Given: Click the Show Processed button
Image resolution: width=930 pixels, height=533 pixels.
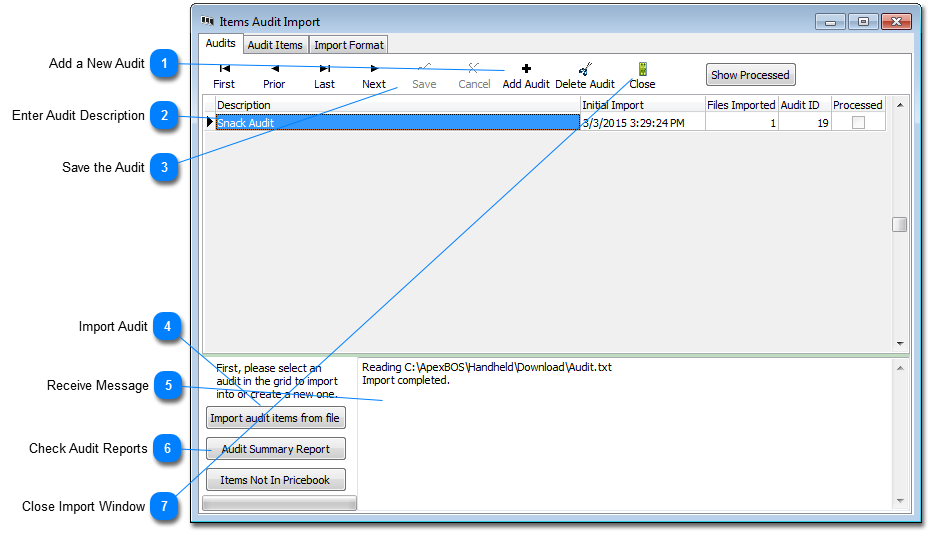Looking at the screenshot, I should [750, 75].
